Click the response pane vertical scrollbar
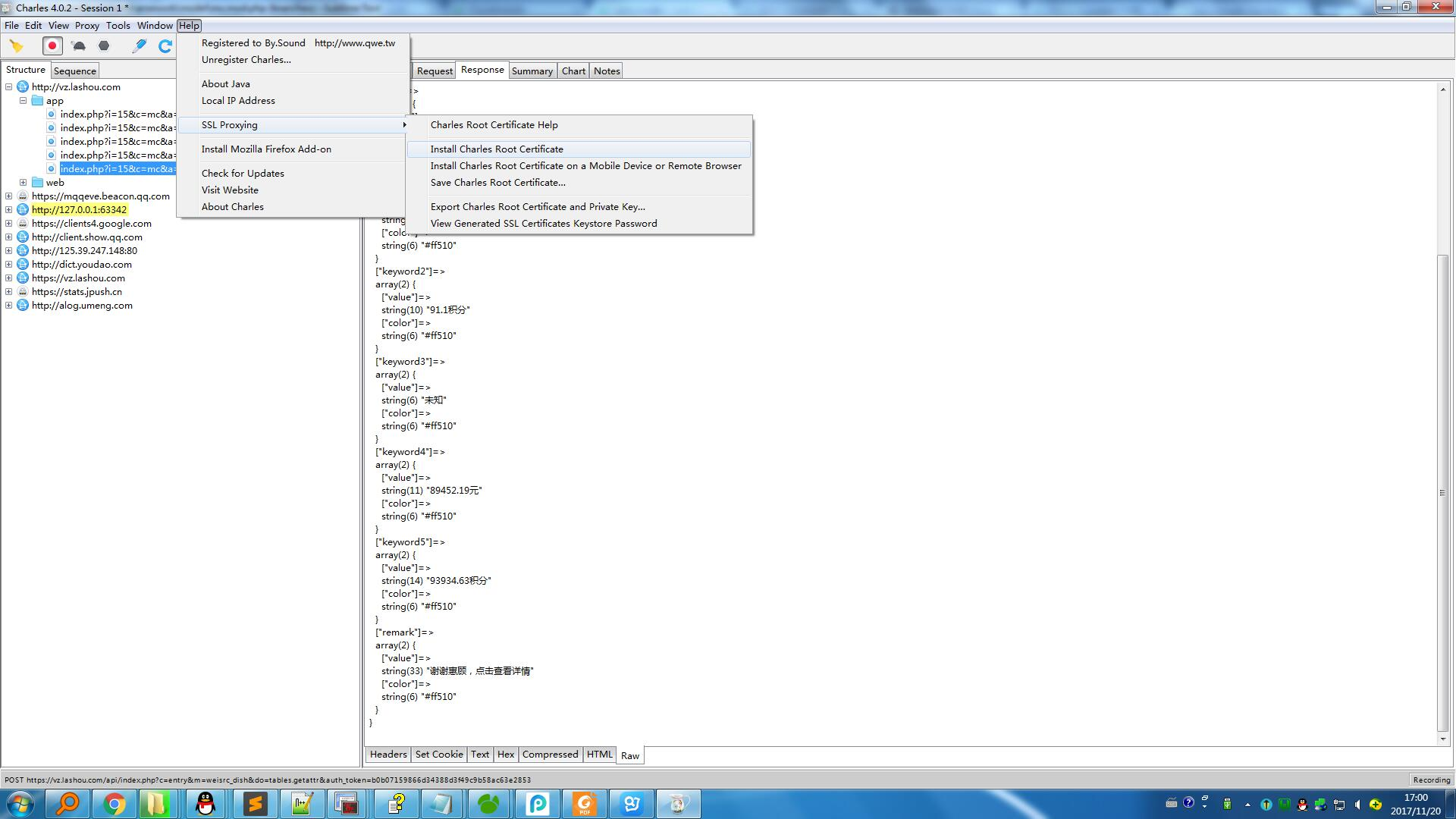 pyautogui.click(x=1442, y=493)
